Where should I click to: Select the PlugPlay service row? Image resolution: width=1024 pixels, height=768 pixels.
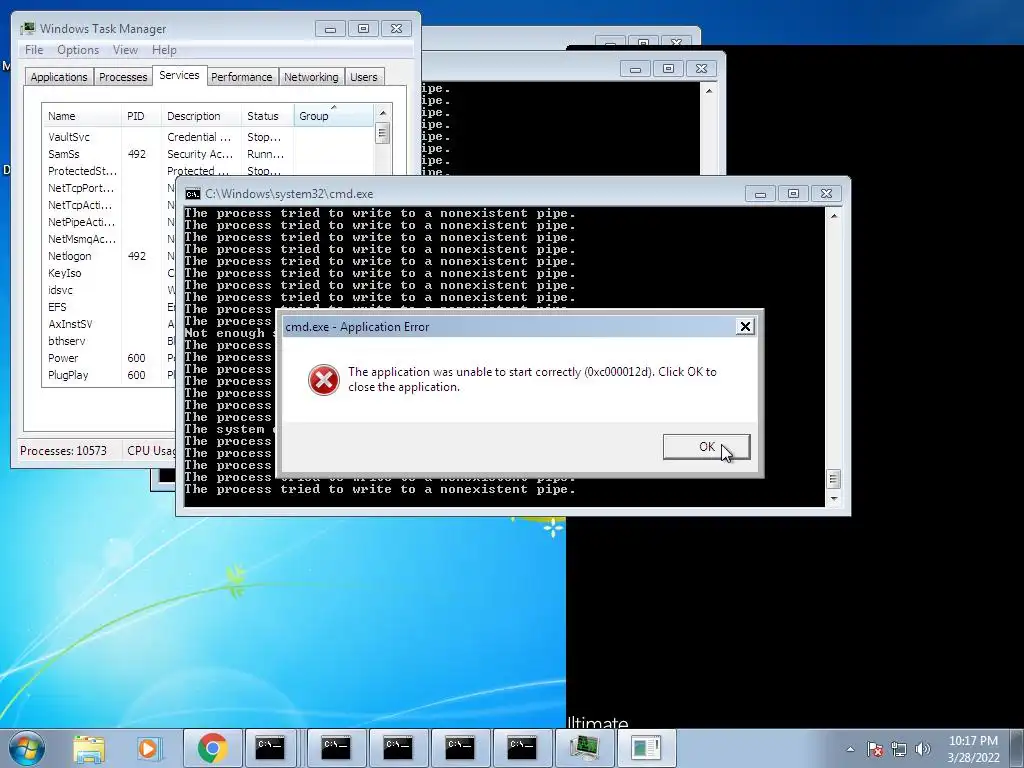click(x=108, y=375)
